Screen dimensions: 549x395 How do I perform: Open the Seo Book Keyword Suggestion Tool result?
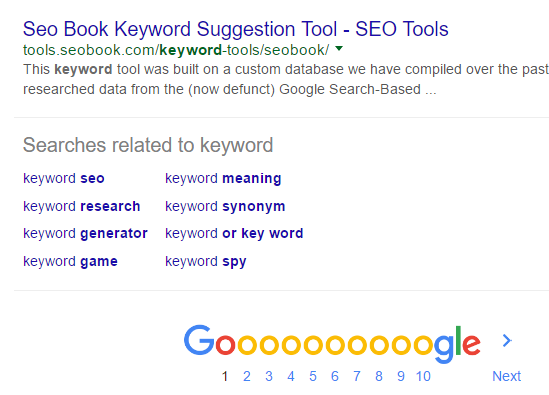[x=236, y=29]
